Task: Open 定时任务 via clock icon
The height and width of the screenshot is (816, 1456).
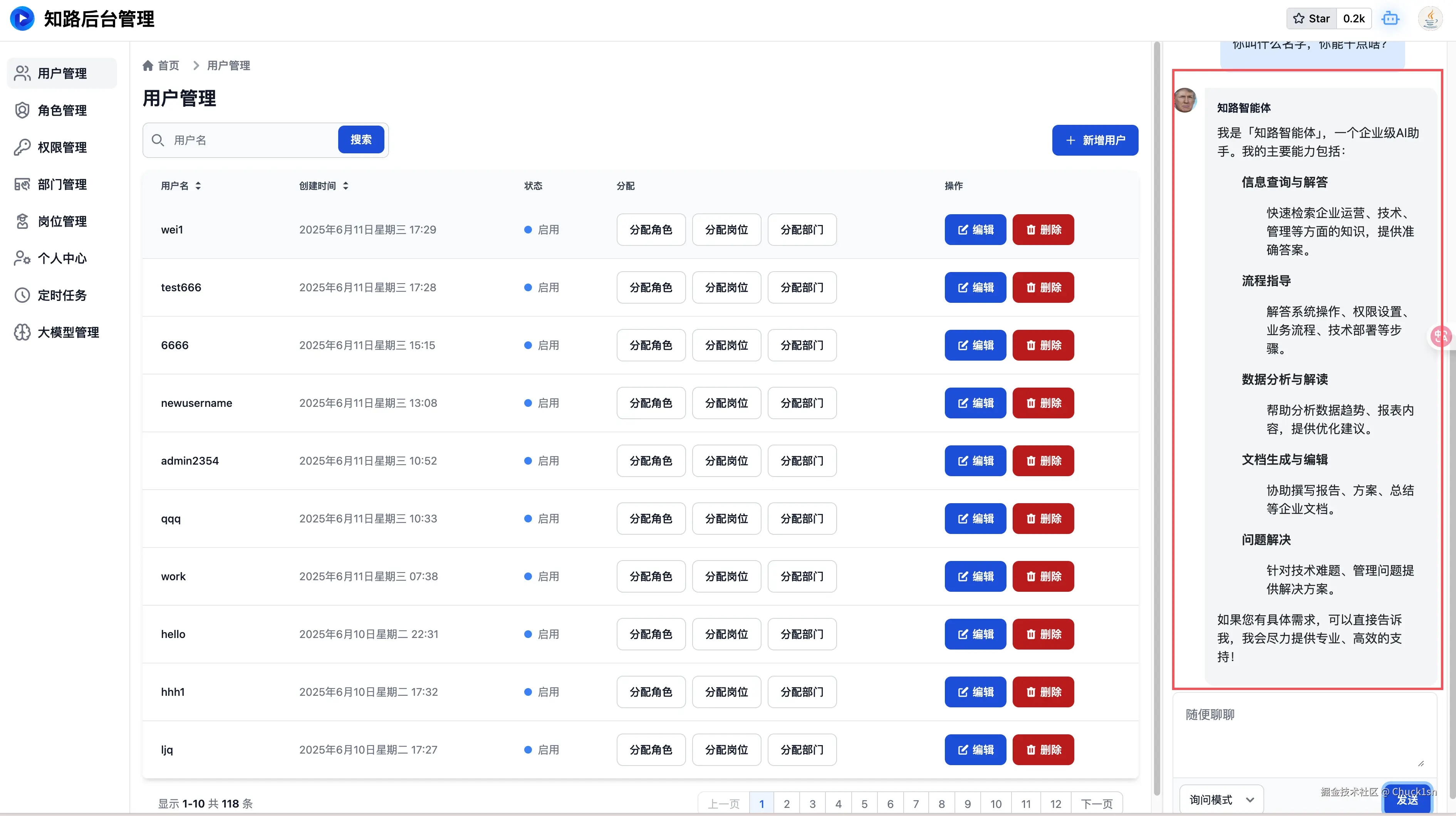Action: pyautogui.click(x=22, y=295)
